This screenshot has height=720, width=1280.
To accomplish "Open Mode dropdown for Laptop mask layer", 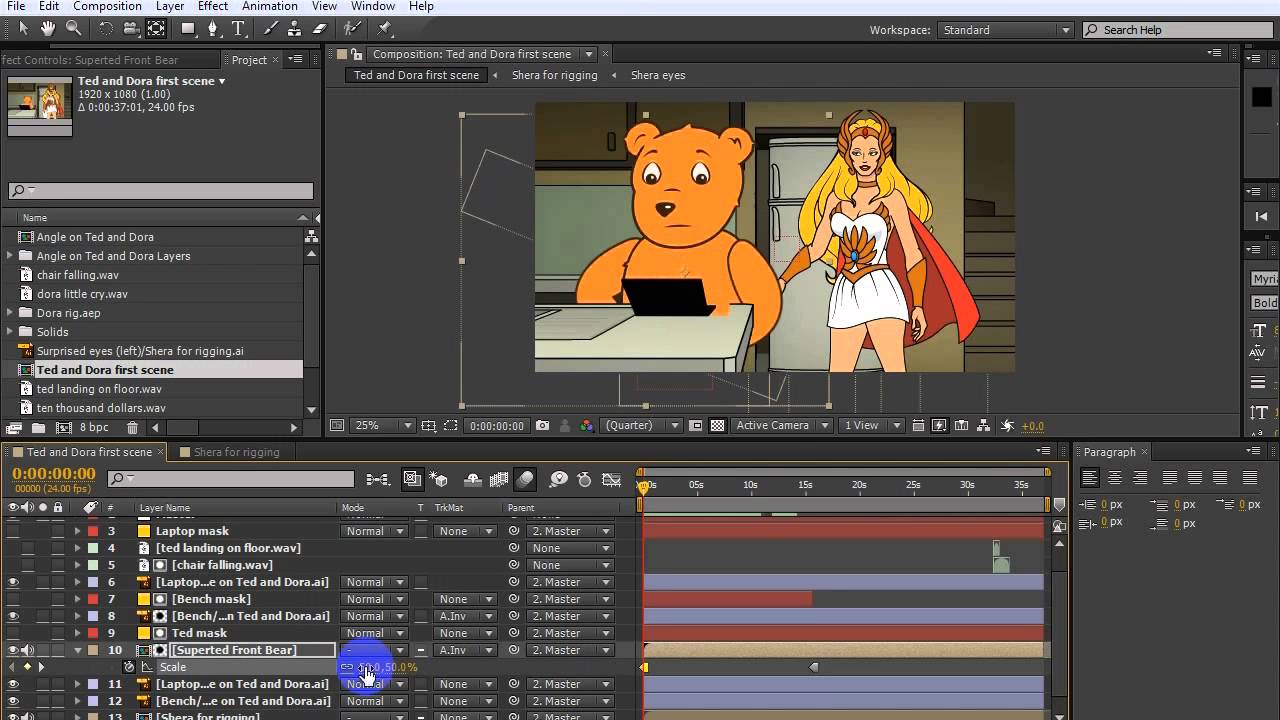I will point(375,531).
